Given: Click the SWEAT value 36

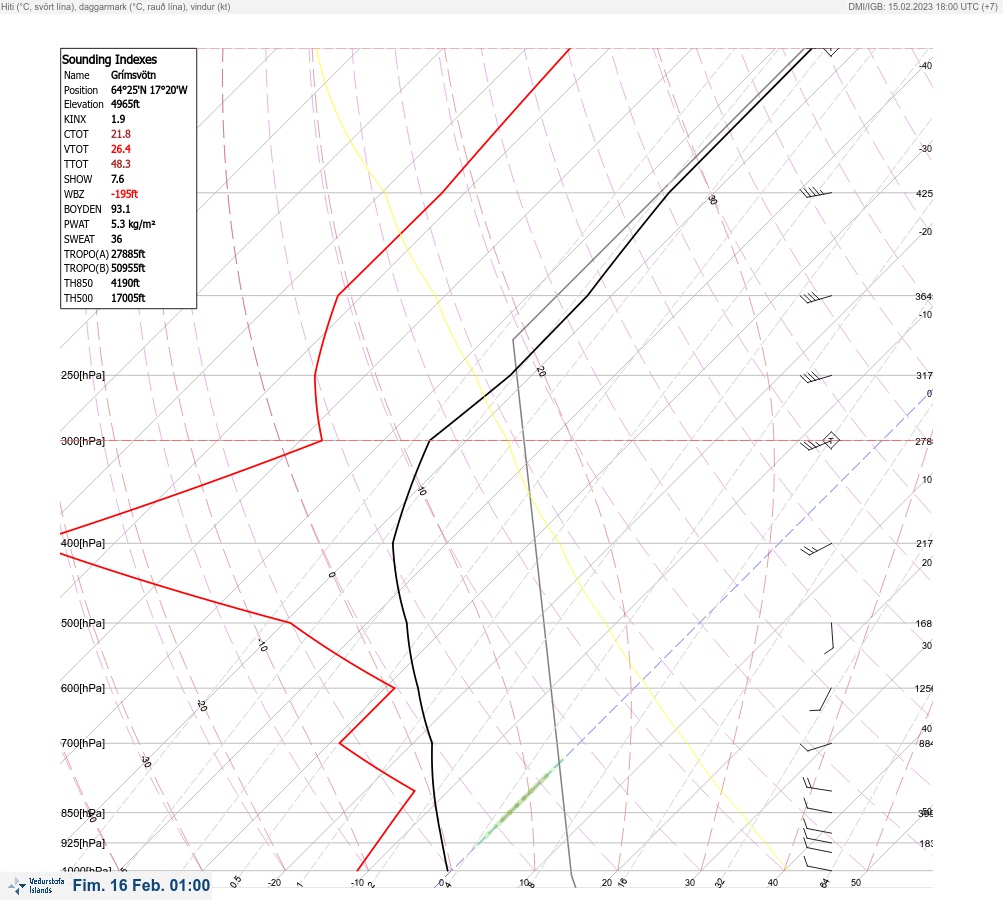Looking at the screenshot, I should tap(116, 239).
